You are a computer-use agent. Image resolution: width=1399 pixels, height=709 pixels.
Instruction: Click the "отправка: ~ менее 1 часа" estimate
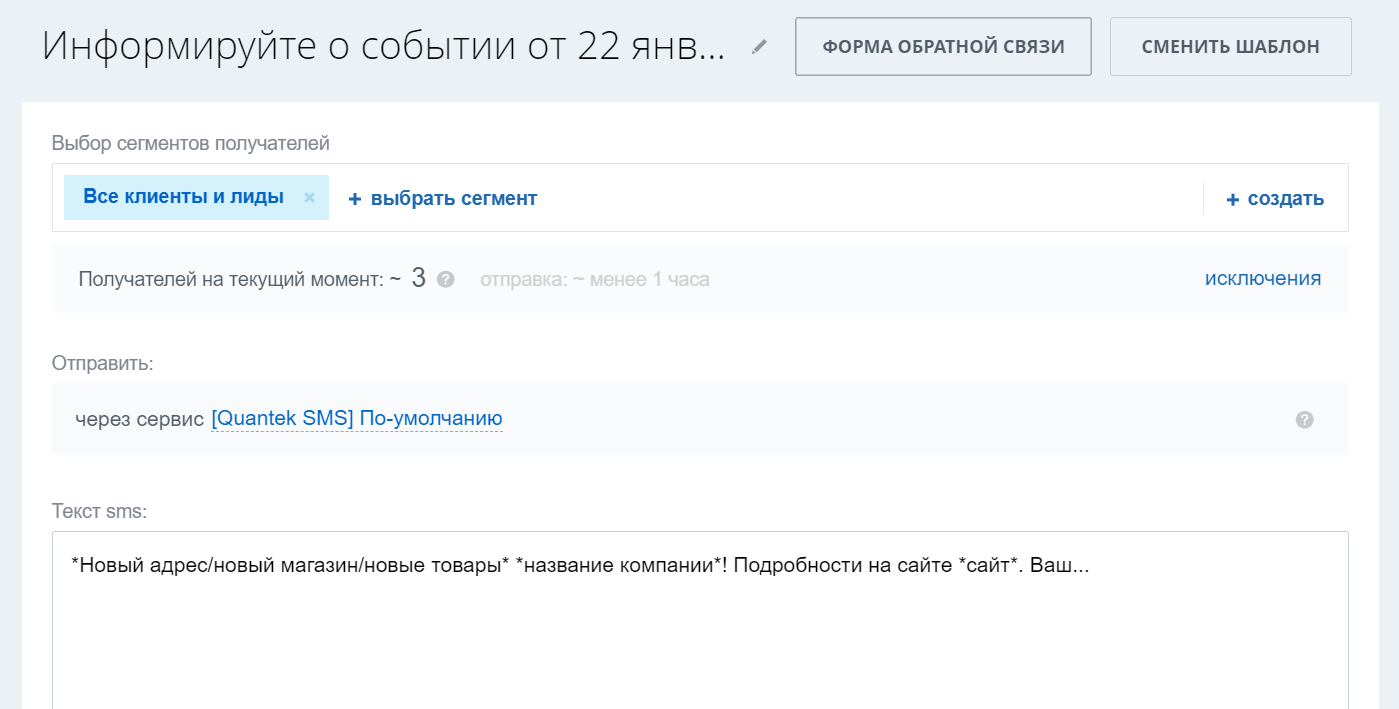[x=594, y=280]
